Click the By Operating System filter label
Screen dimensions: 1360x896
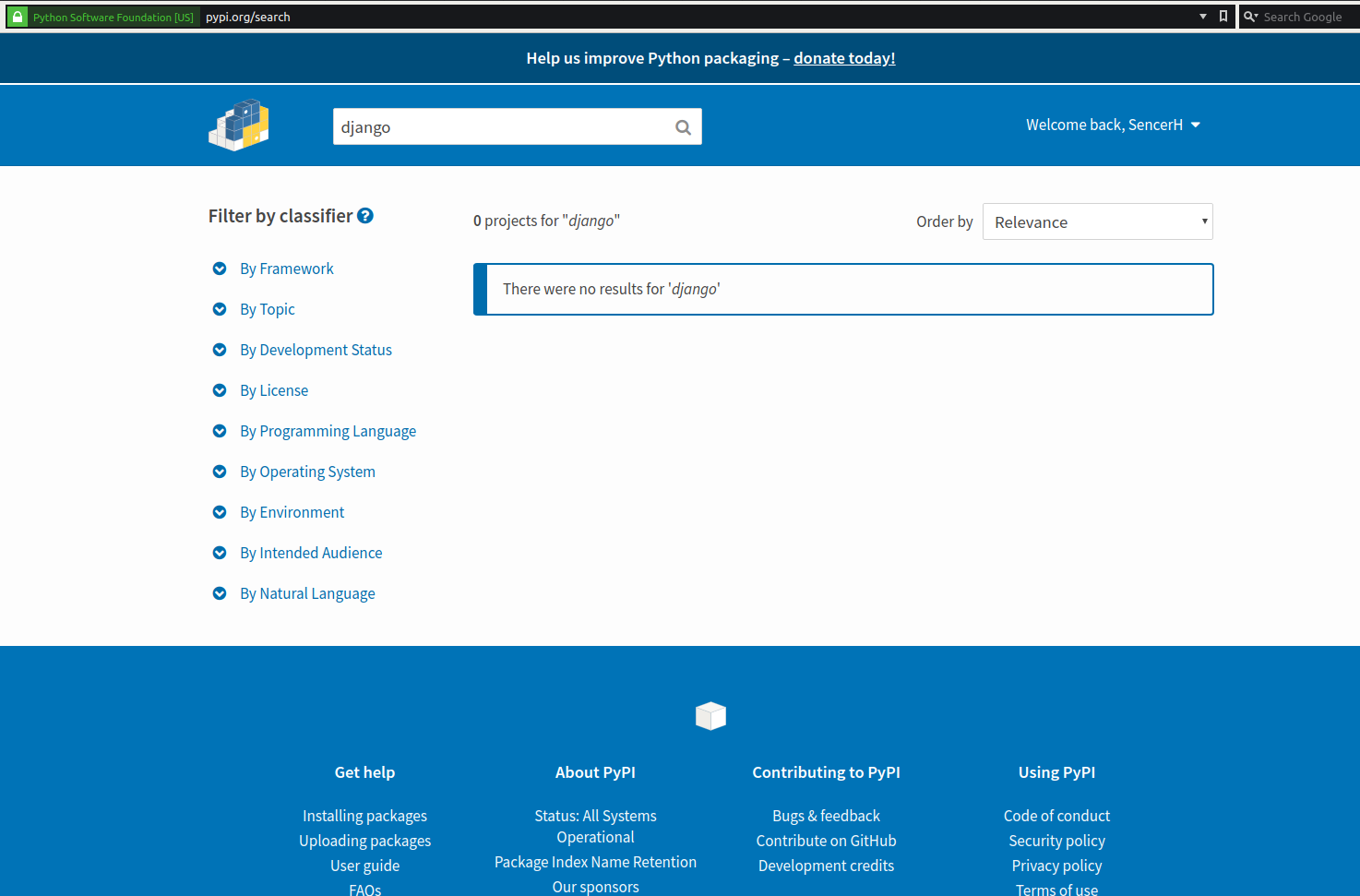(x=307, y=472)
